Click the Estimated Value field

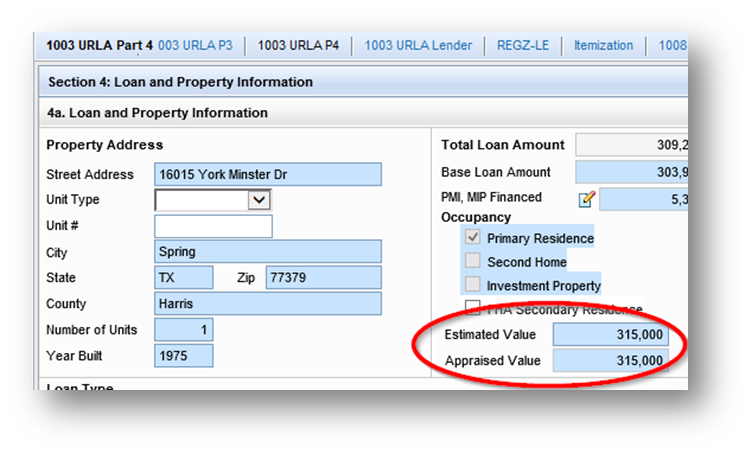(610, 334)
